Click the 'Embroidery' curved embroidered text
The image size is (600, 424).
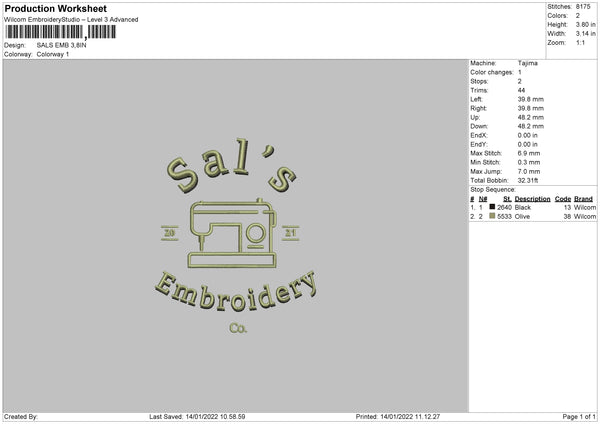(236, 291)
